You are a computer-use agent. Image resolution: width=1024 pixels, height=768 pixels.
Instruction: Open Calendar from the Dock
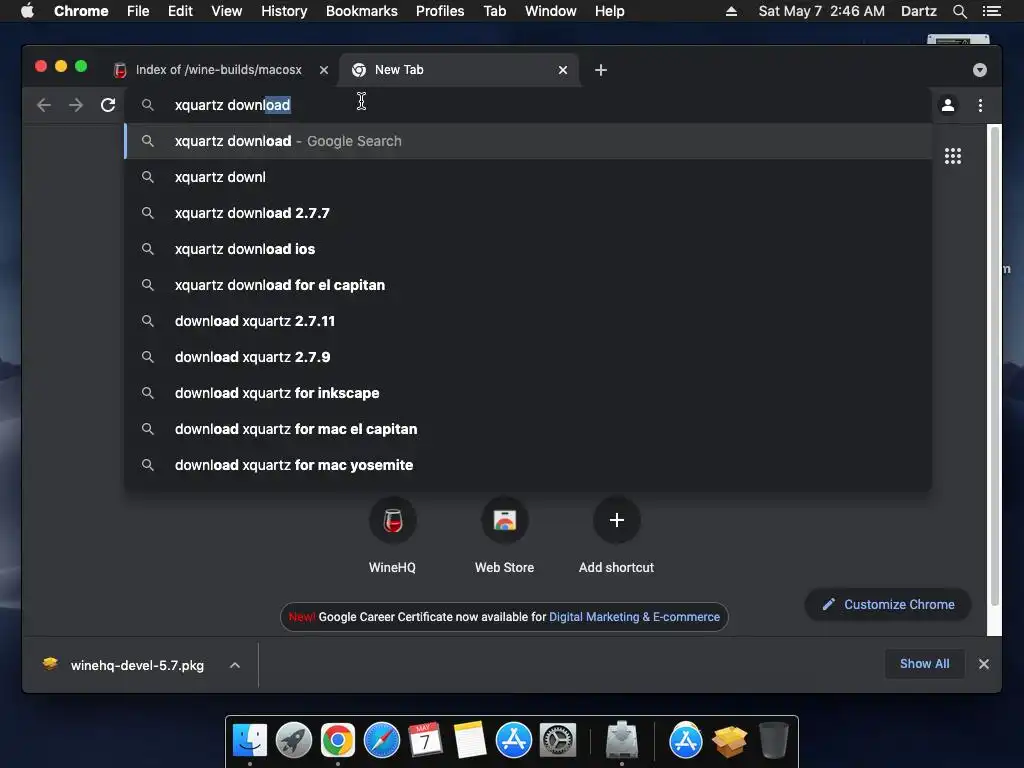click(x=425, y=741)
